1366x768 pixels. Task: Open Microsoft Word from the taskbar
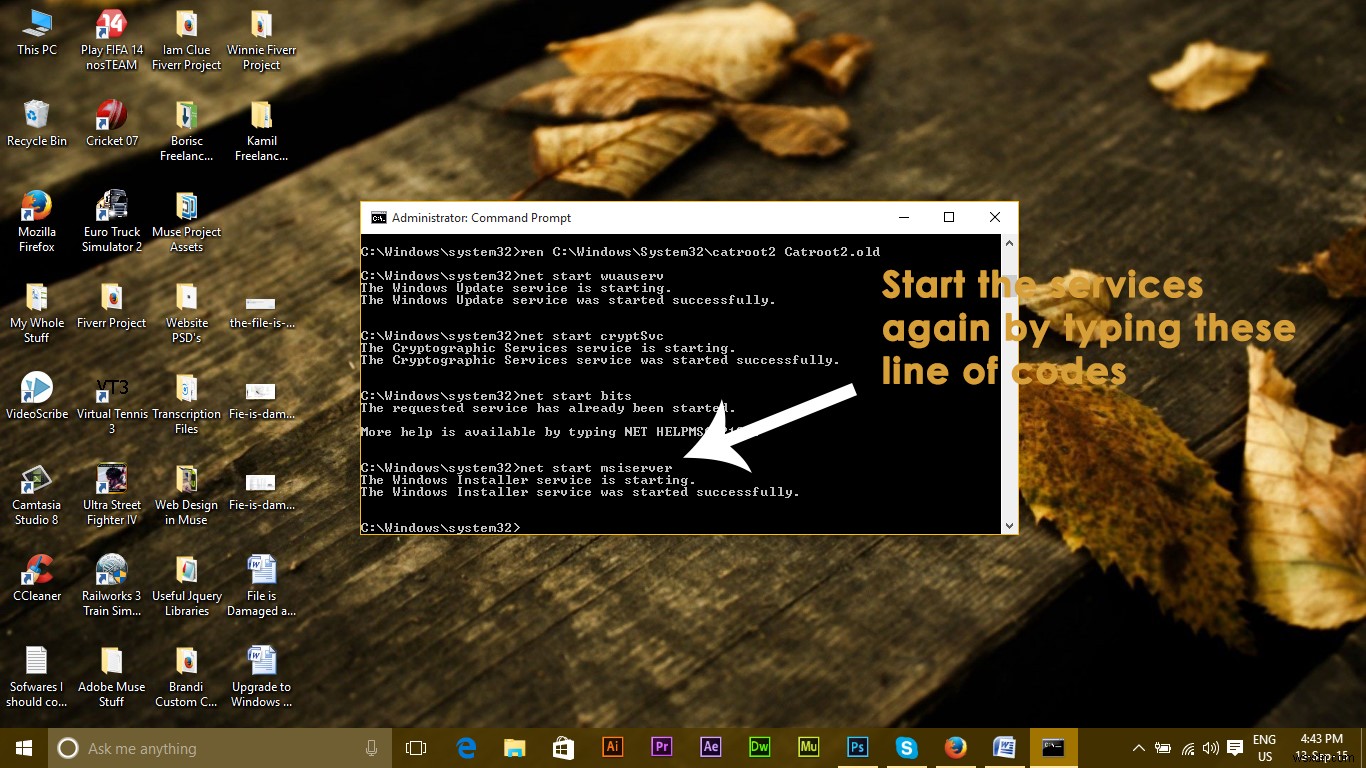(x=1005, y=747)
